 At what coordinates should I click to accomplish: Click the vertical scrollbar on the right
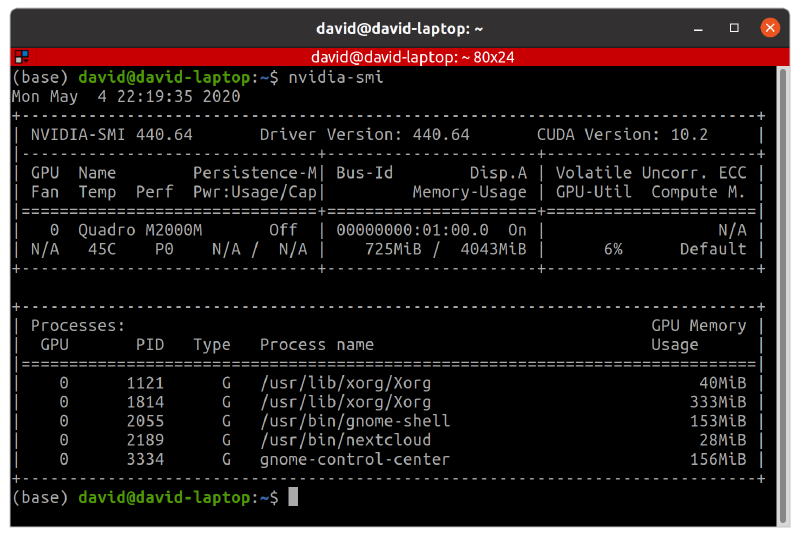[x=781, y=290]
